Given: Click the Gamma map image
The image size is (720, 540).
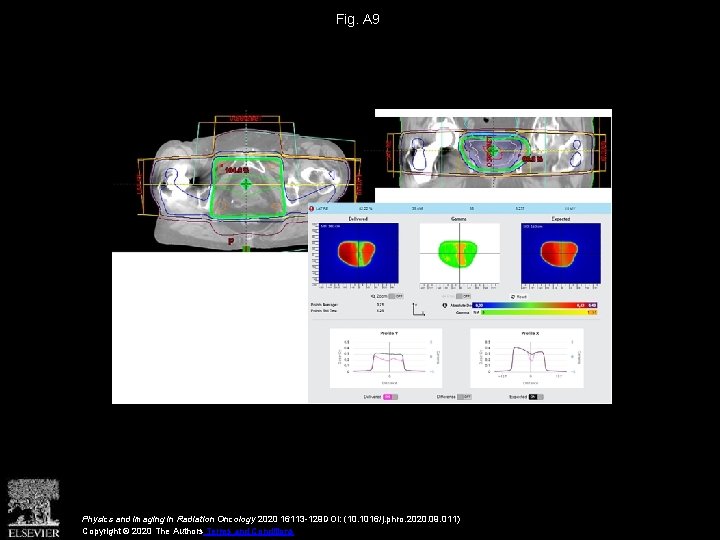Looking at the screenshot, I should pos(460,253).
